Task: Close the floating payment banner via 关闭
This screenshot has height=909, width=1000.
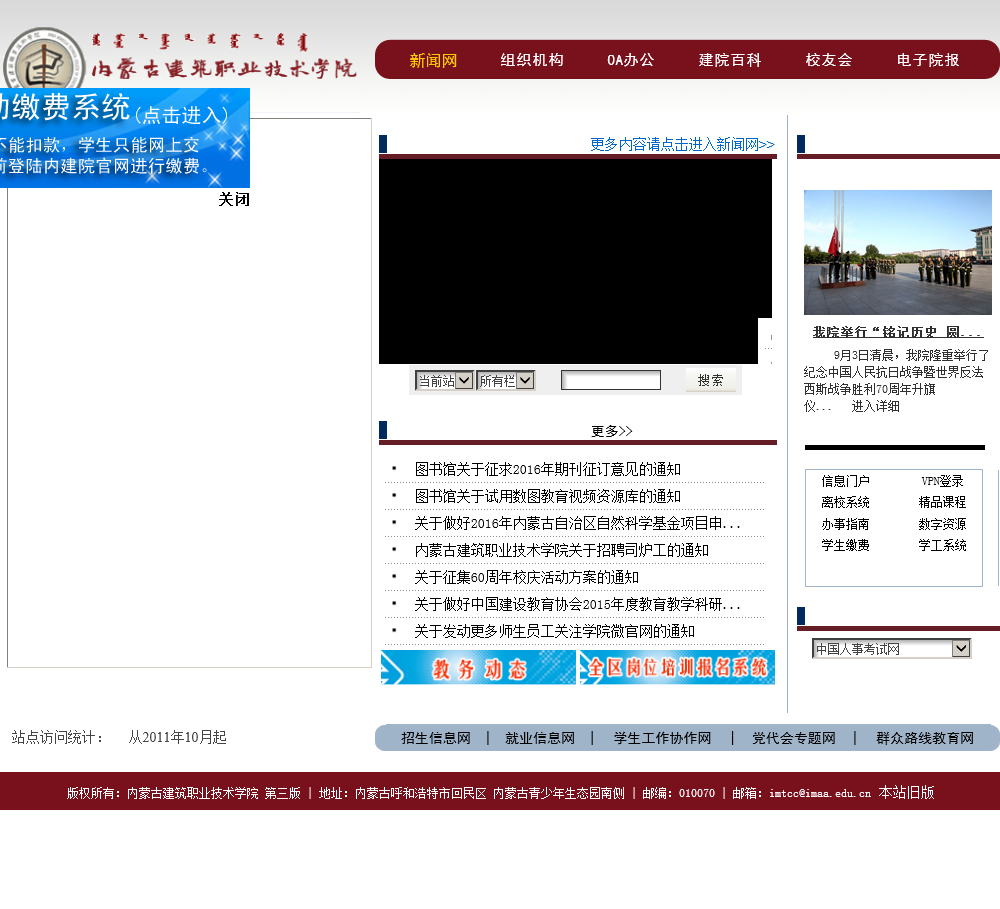Action: [x=234, y=200]
